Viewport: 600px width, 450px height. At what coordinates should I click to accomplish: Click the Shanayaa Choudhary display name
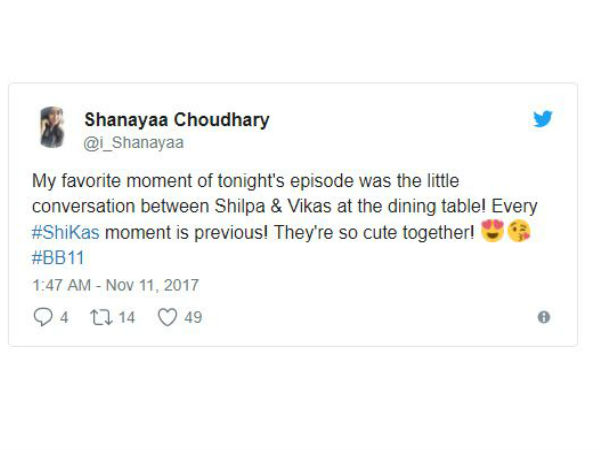point(177,120)
